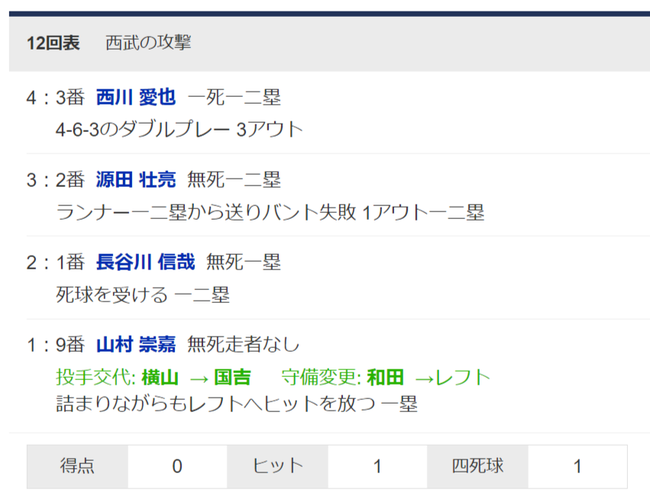Click text 詰まりながらもレフトへヒットを放つ 一塁
The height and width of the screenshot is (496, 650).
[237, 404]
